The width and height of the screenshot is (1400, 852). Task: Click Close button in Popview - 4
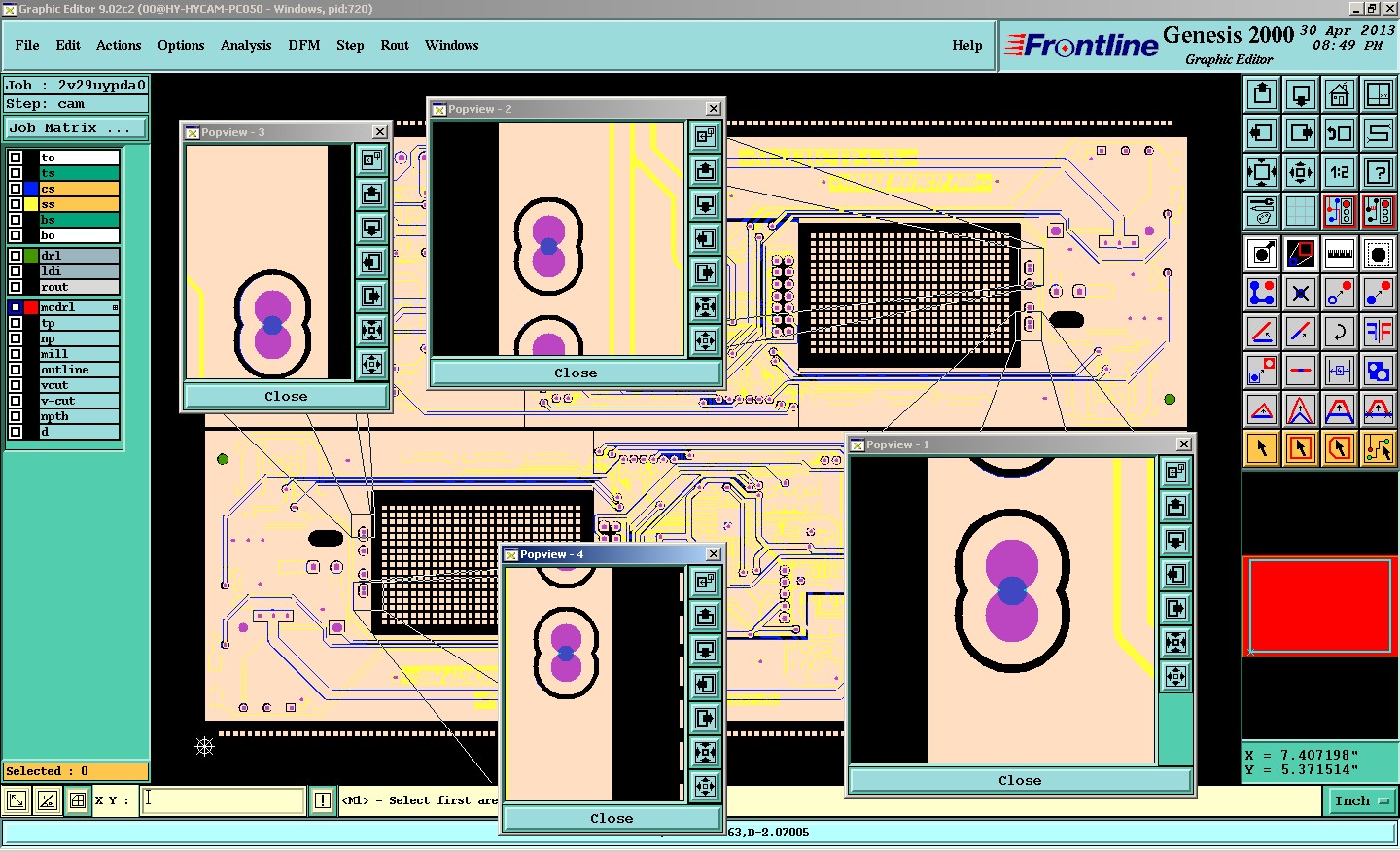pos(612,819)
